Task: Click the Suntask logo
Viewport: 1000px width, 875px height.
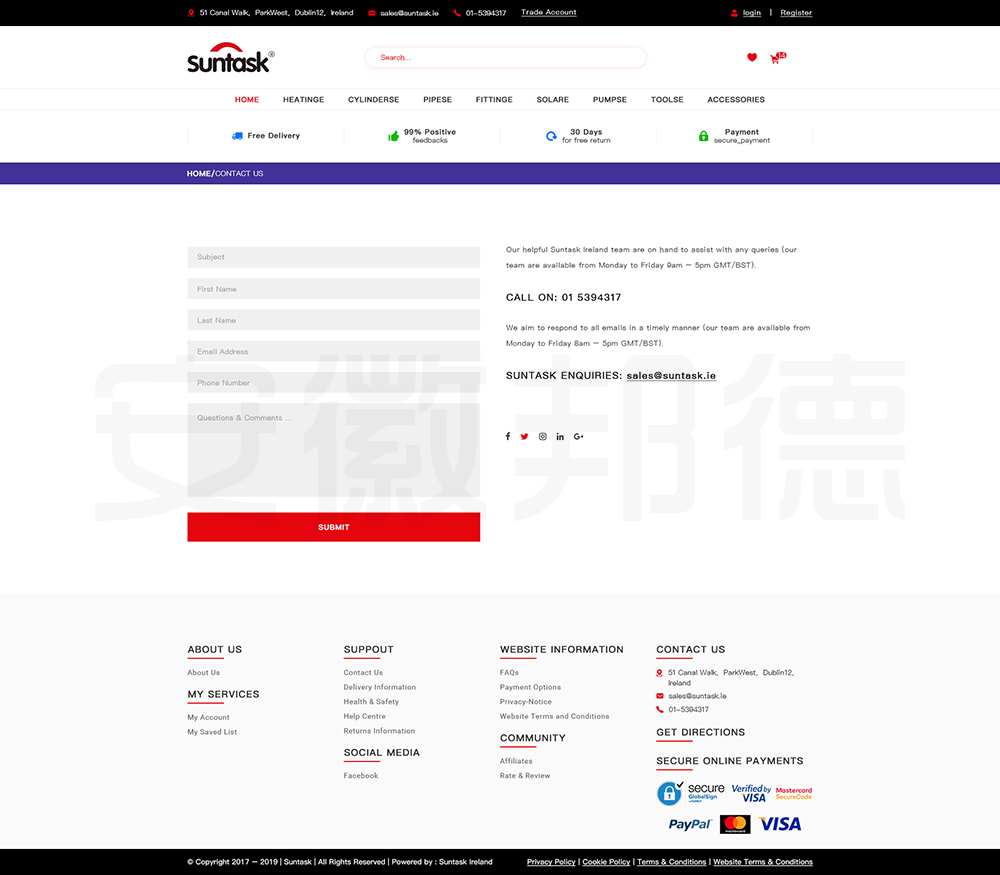Action: (x=230, y=58)
